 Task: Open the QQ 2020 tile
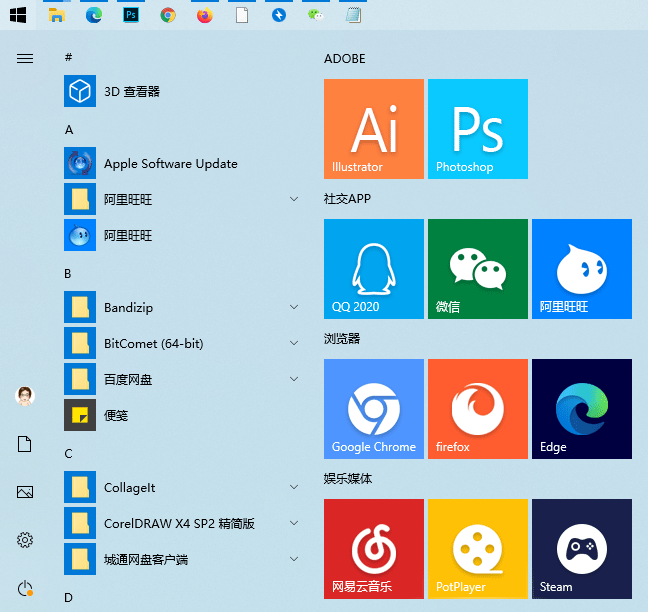373,269
